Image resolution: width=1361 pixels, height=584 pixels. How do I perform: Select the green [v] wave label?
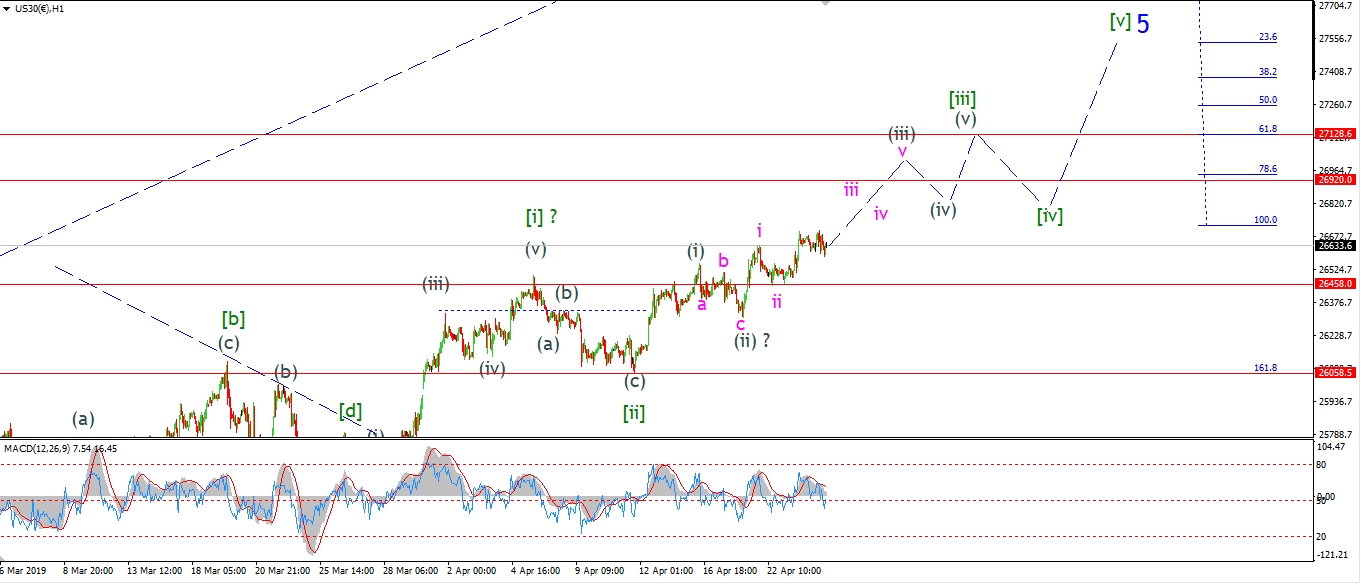(1120, 21)
